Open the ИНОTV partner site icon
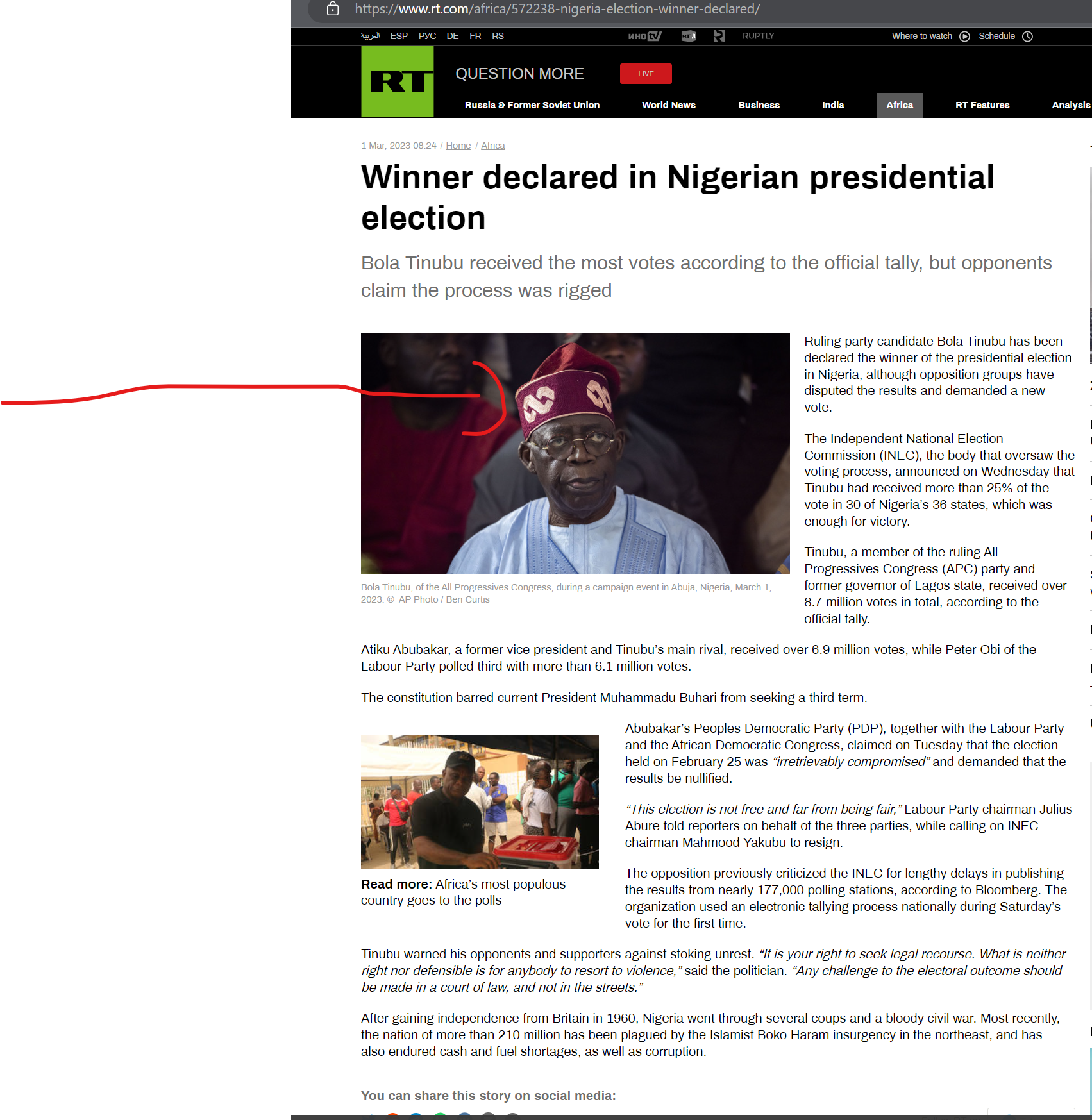Screen dimensions: 1092x1120 644,36
